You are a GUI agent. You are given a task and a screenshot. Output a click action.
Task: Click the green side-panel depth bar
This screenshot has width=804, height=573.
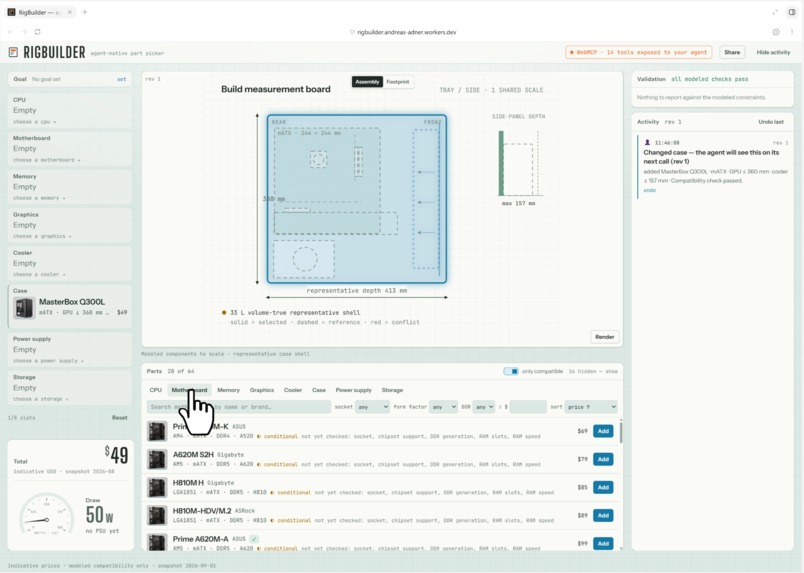pyautogui.click(x=501, y=163)
